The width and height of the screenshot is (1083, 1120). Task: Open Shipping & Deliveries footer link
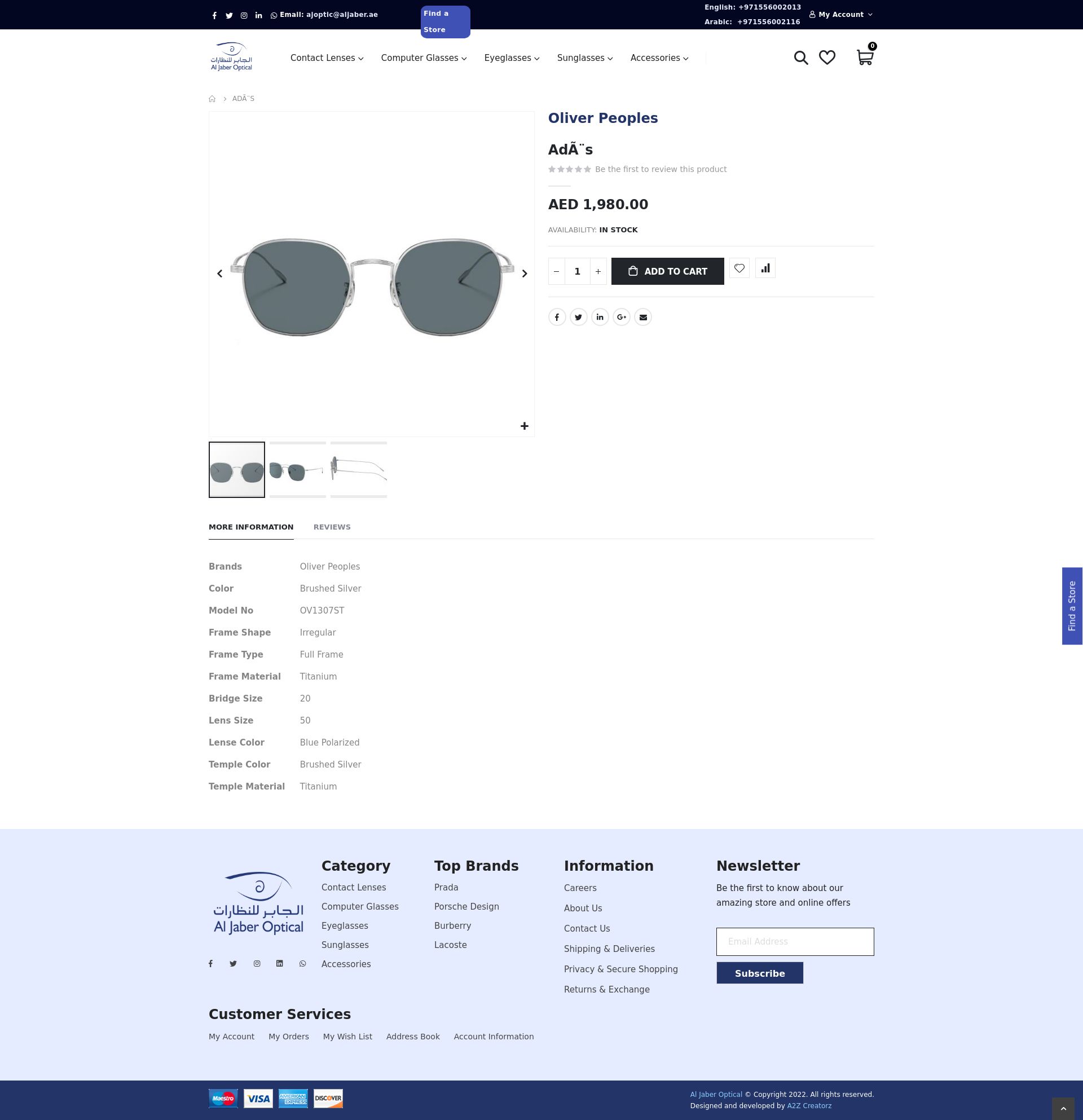[x=609, y=949]
